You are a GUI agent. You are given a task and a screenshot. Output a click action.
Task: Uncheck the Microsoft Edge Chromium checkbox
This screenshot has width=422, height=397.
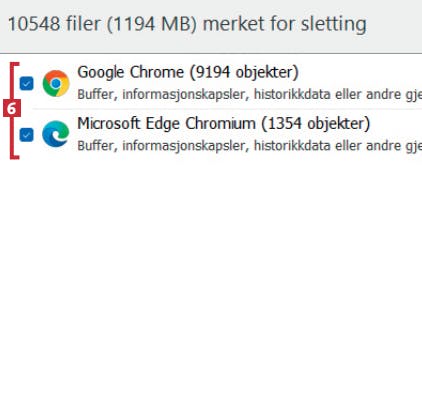click(x=27, y=135)
